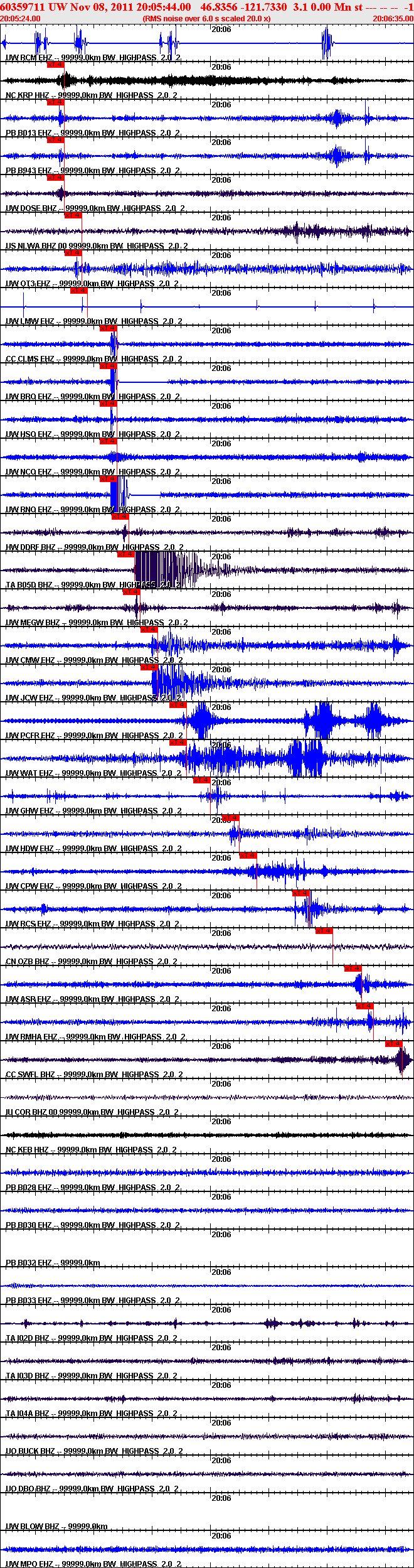
Task: Click the 'UW BRO EHZ' station label
Action: click(x=29, y=397)
